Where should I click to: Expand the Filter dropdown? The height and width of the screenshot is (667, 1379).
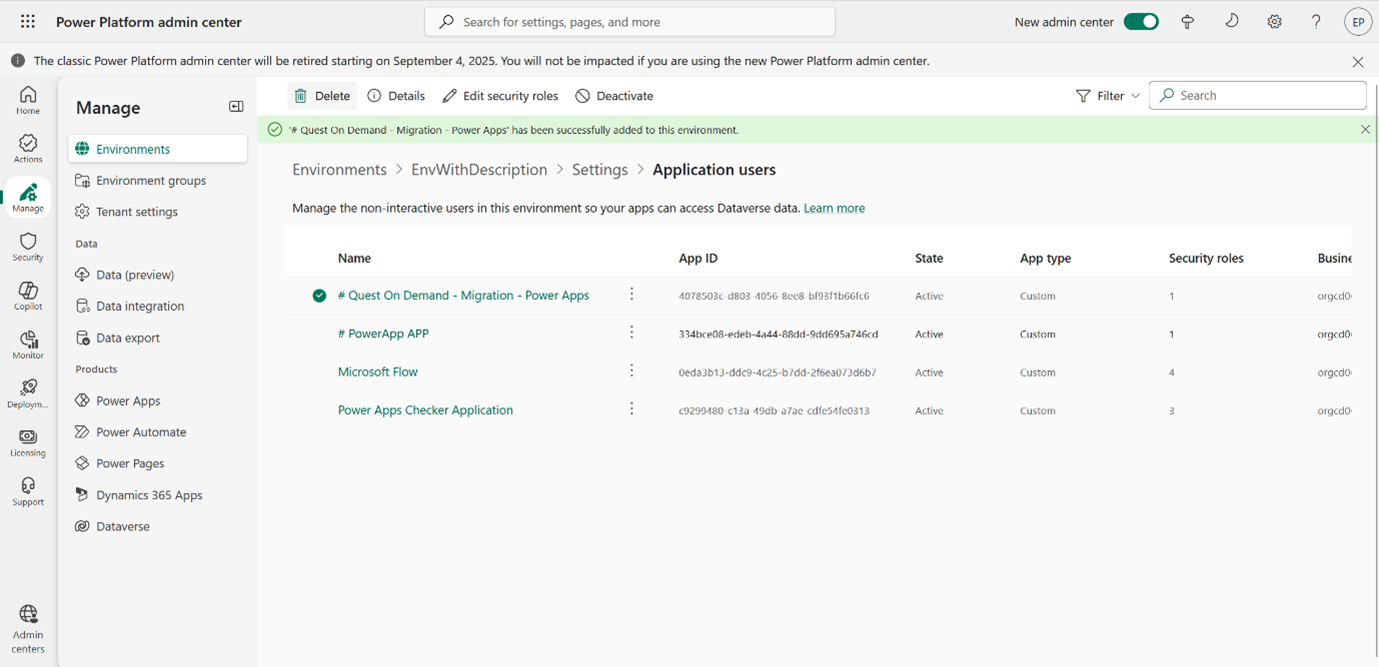pyautogui.click(x=1107, y=96)
